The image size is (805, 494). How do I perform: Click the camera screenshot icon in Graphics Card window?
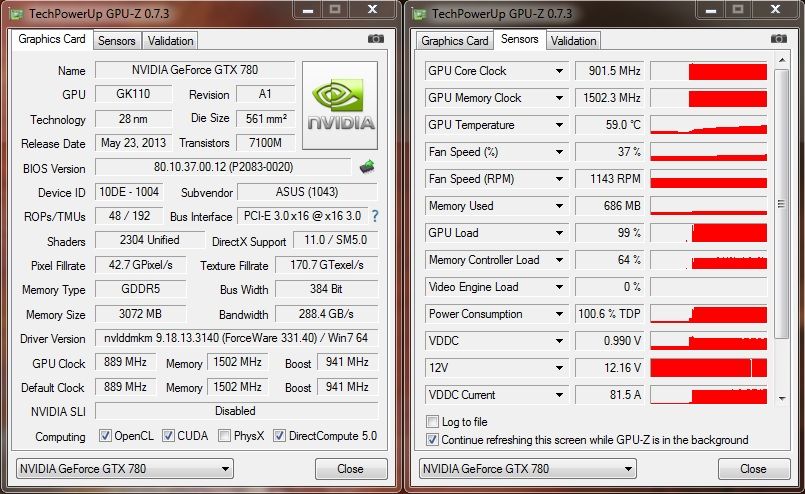pos(376,39)
